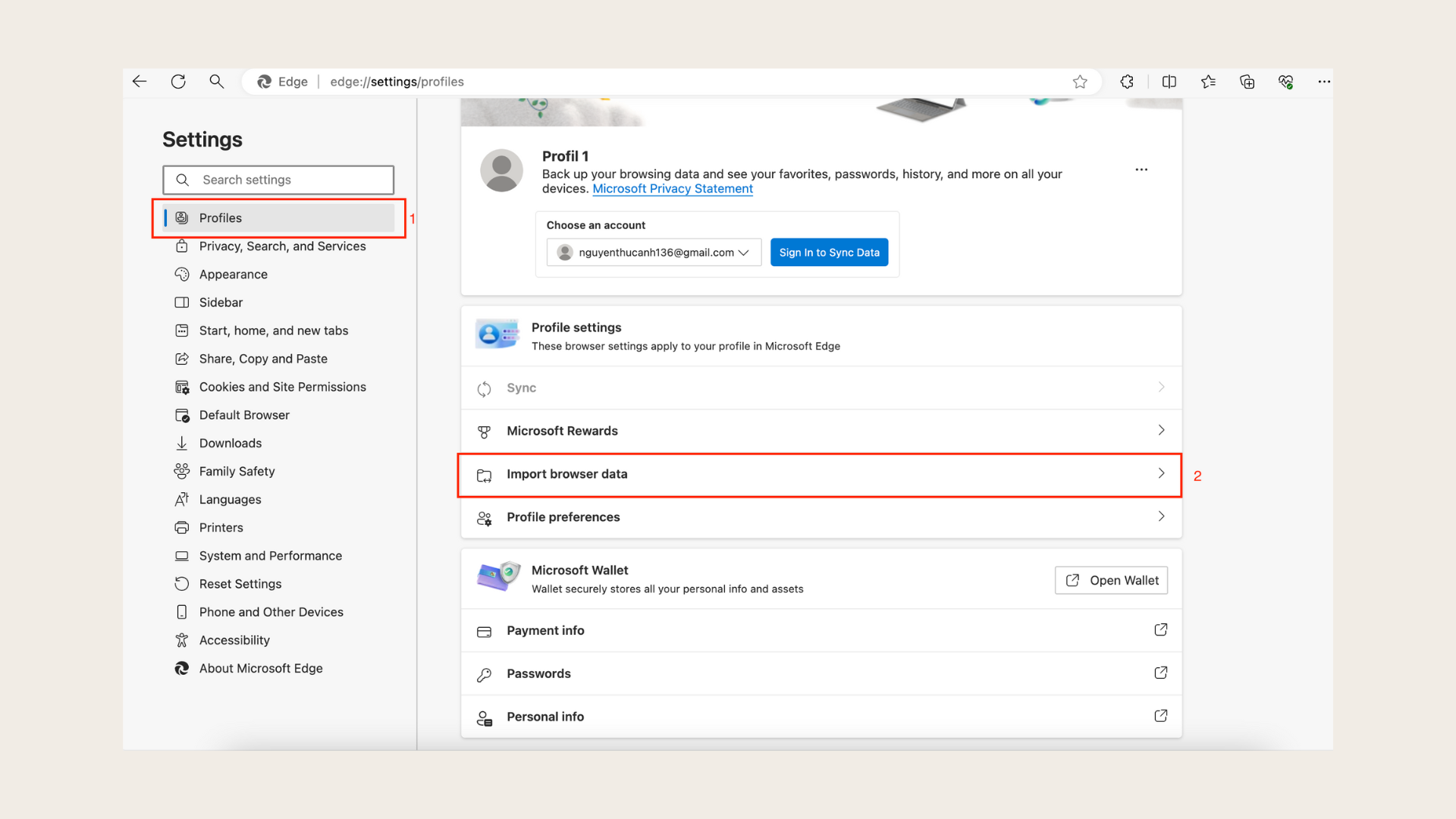The image size is (1456, 819).
Task: Select Profiles in the settings sidebar
Action: (278, 218)
